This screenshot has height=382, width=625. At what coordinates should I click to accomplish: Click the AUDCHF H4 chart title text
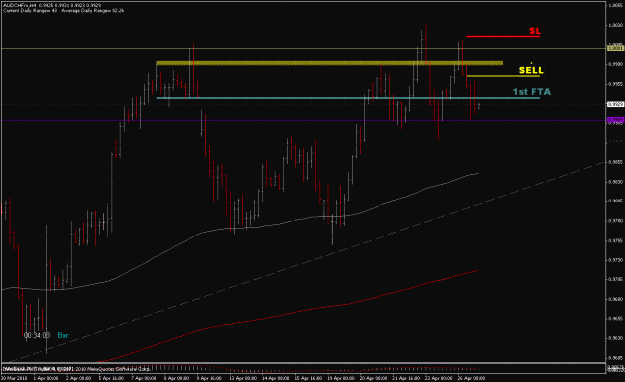point(52,6)
